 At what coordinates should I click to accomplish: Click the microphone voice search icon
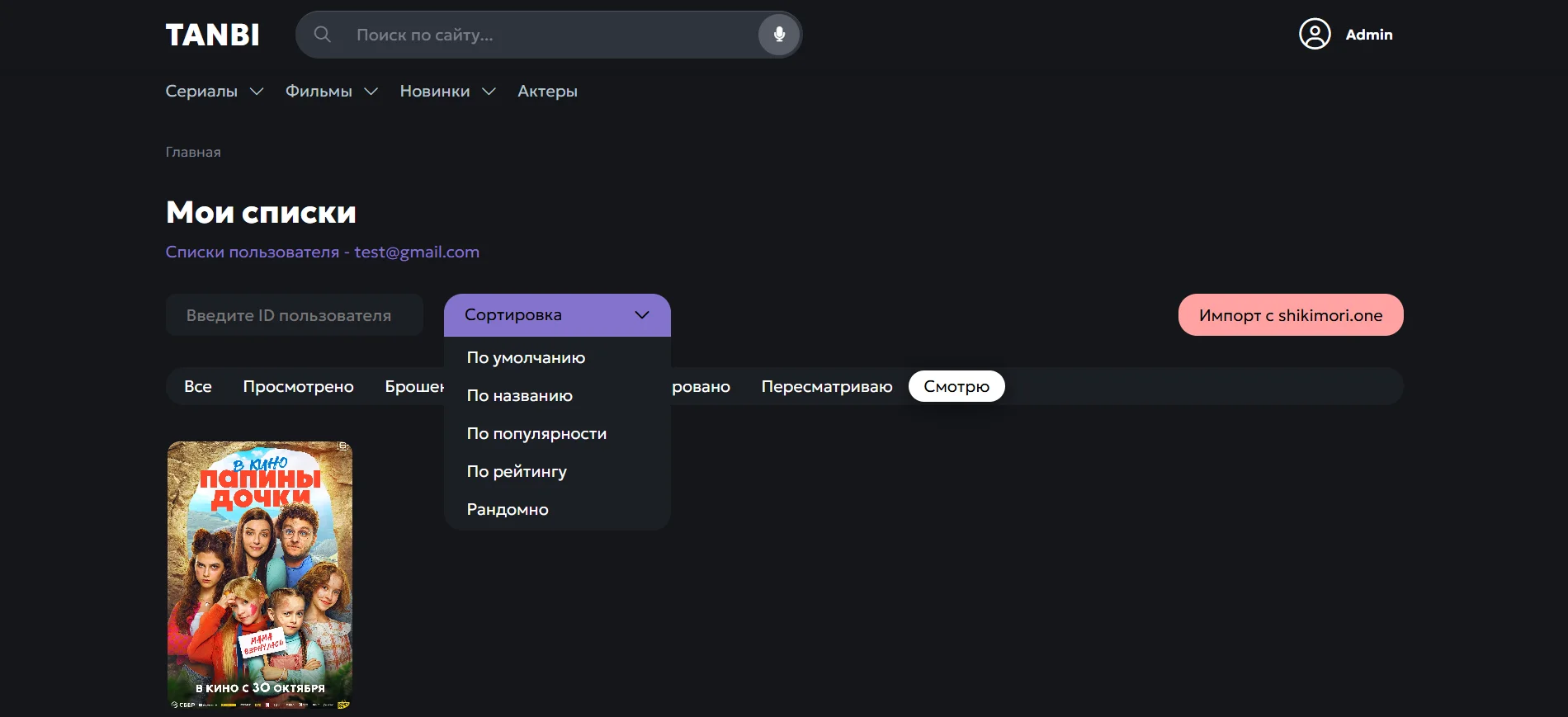779,35
